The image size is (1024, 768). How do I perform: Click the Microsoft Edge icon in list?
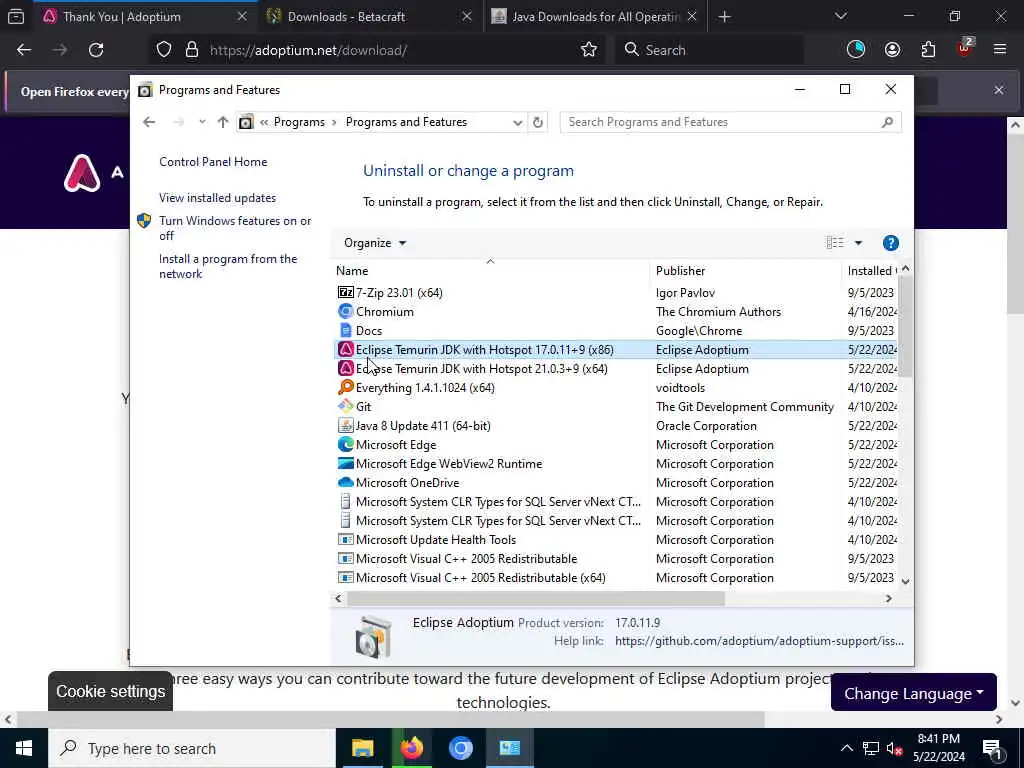345,444
